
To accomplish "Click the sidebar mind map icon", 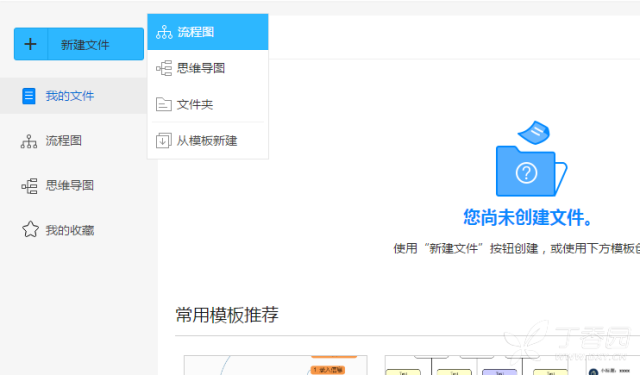I will pyautogui.click(x=29, y=186).
